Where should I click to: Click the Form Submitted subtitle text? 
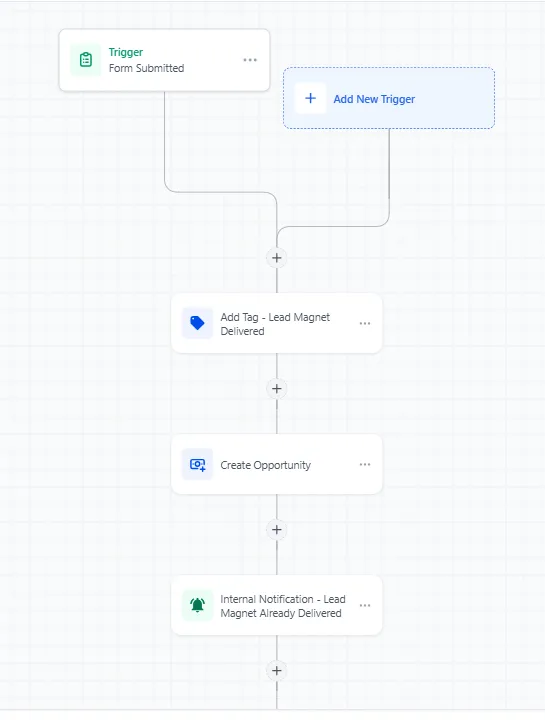coord(146,68)
